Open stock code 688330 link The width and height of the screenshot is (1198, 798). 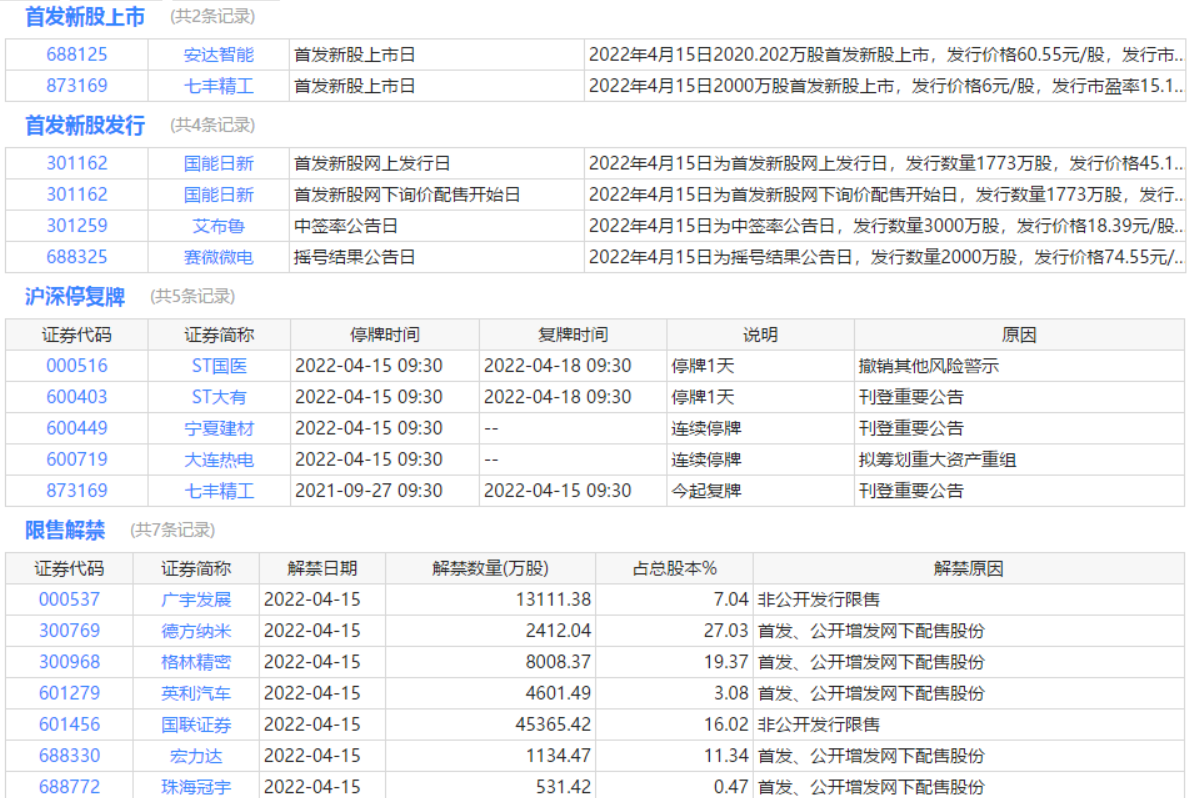pos(69,757)
